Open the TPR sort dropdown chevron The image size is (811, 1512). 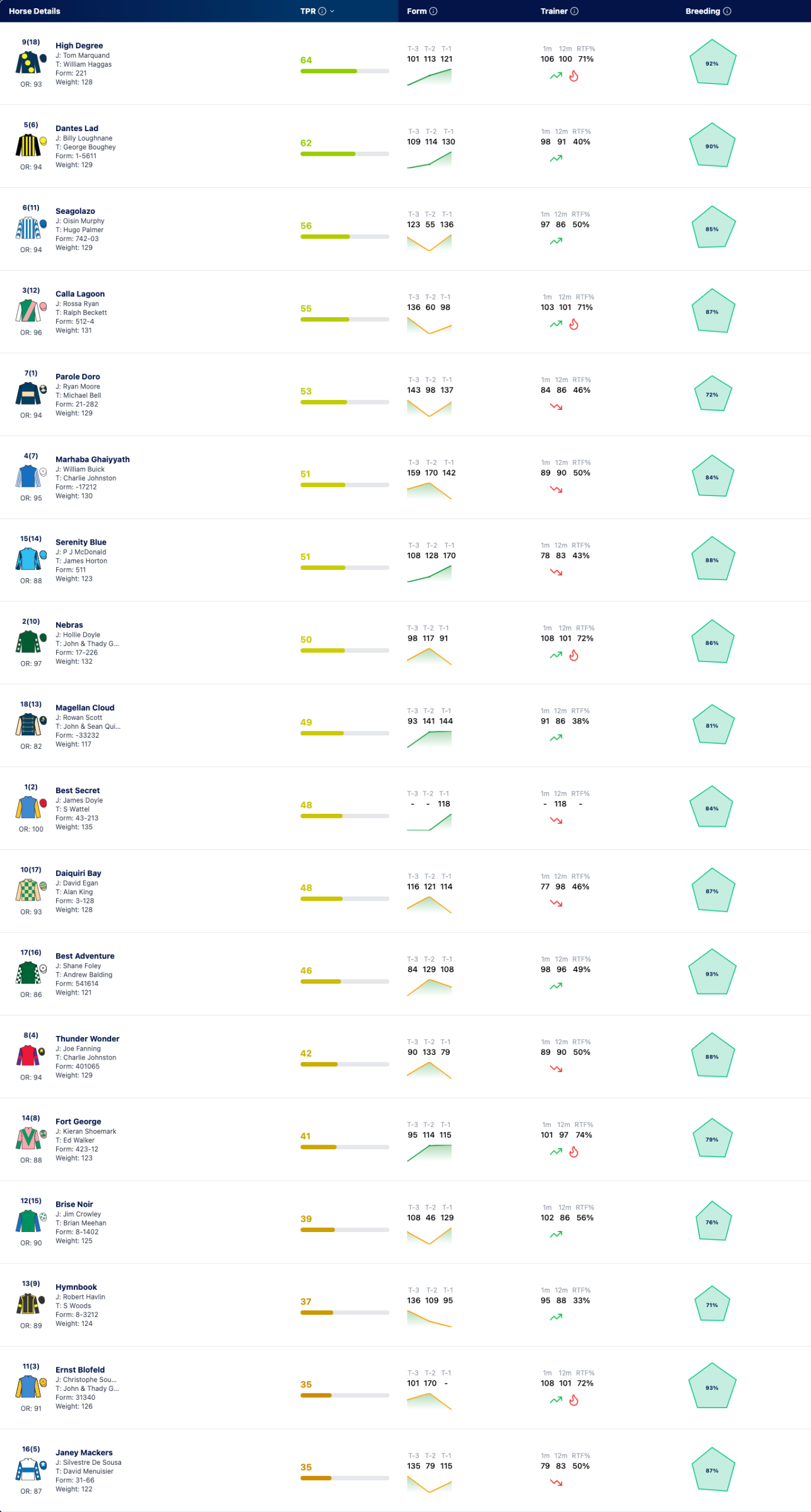[x=332, y=11]
